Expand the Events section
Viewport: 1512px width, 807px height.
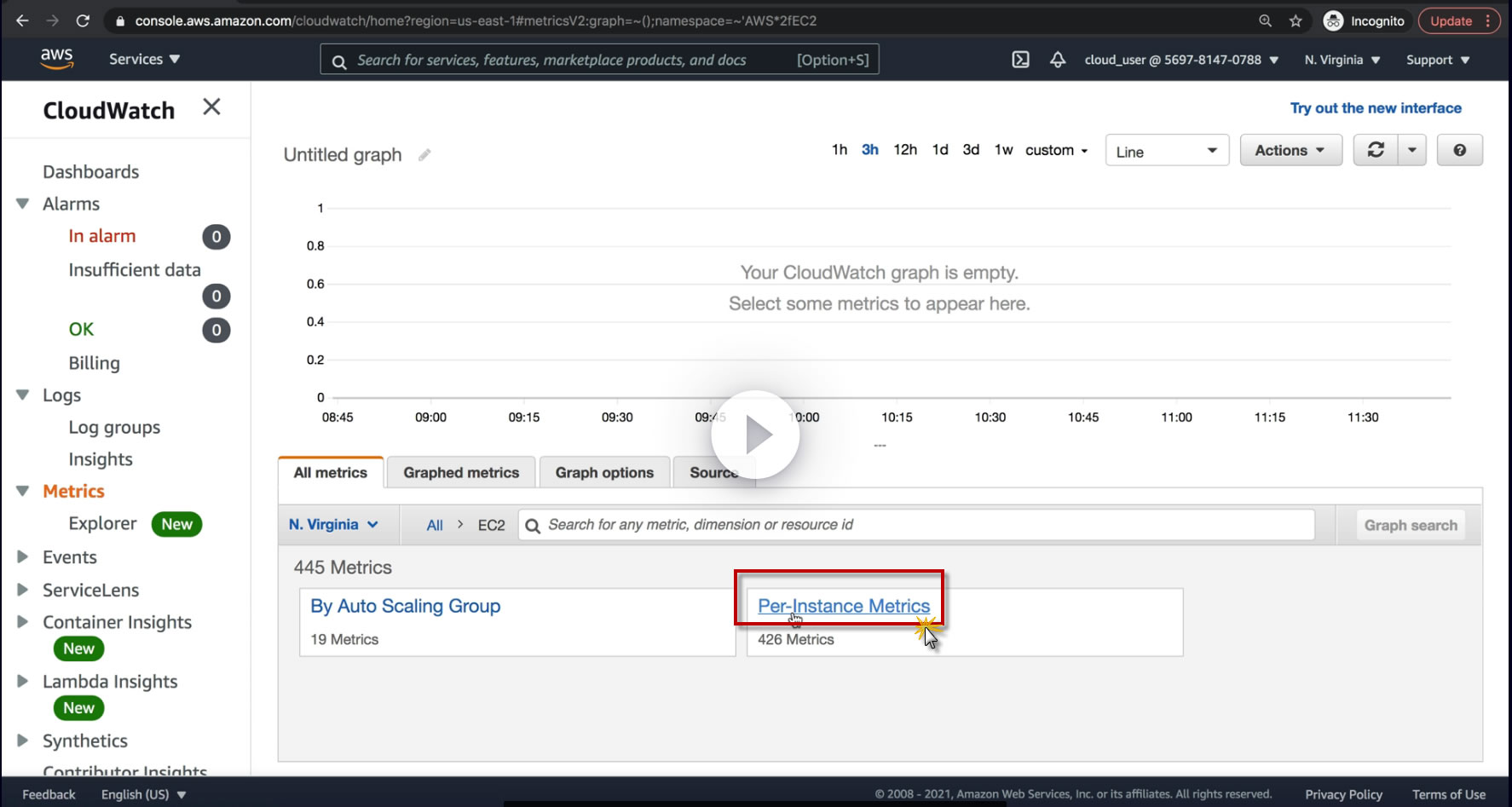click(x=22, y=556)
